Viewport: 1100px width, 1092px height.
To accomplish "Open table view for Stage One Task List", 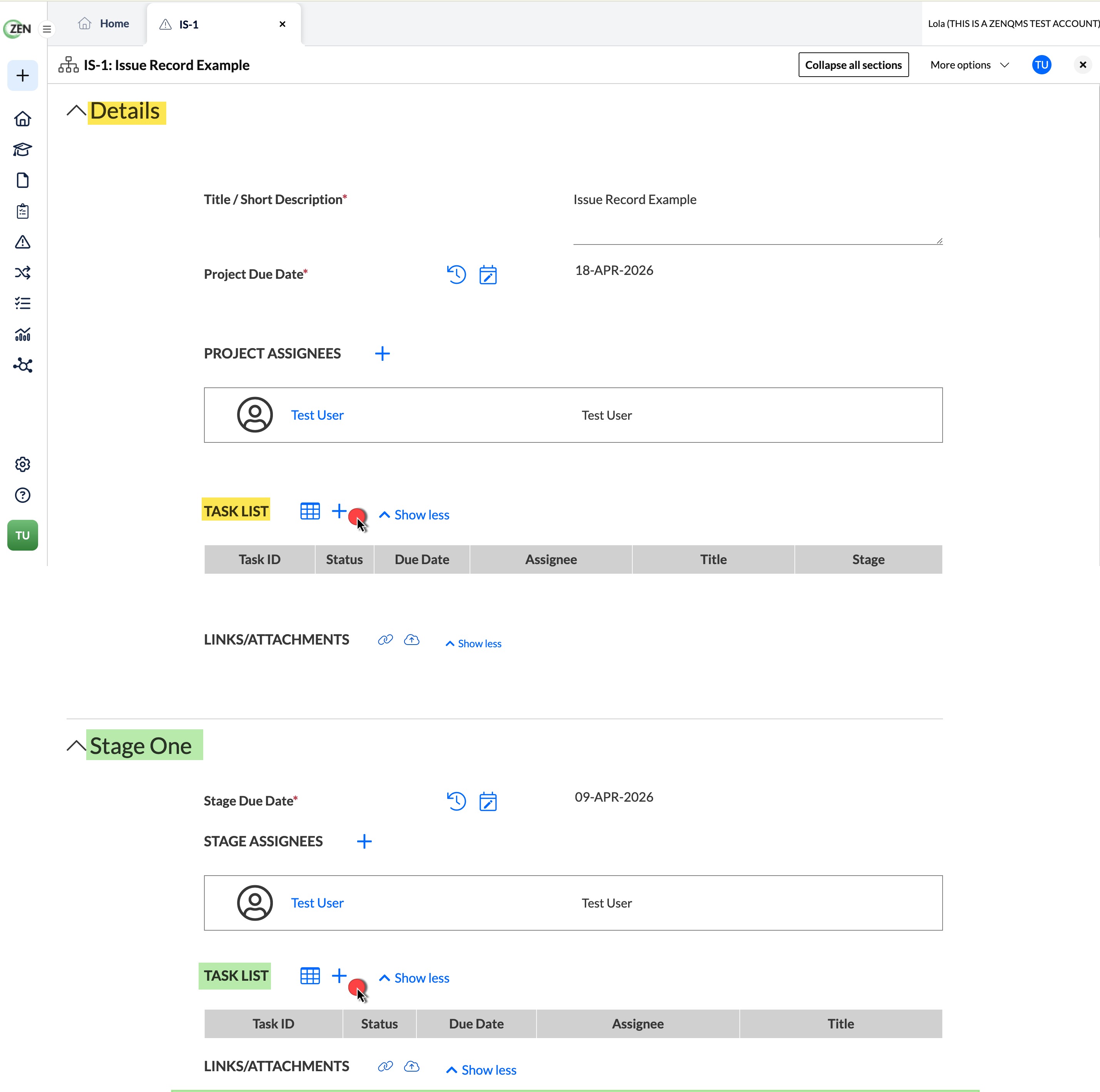I will pyautogui.click(x=310, y=975).
